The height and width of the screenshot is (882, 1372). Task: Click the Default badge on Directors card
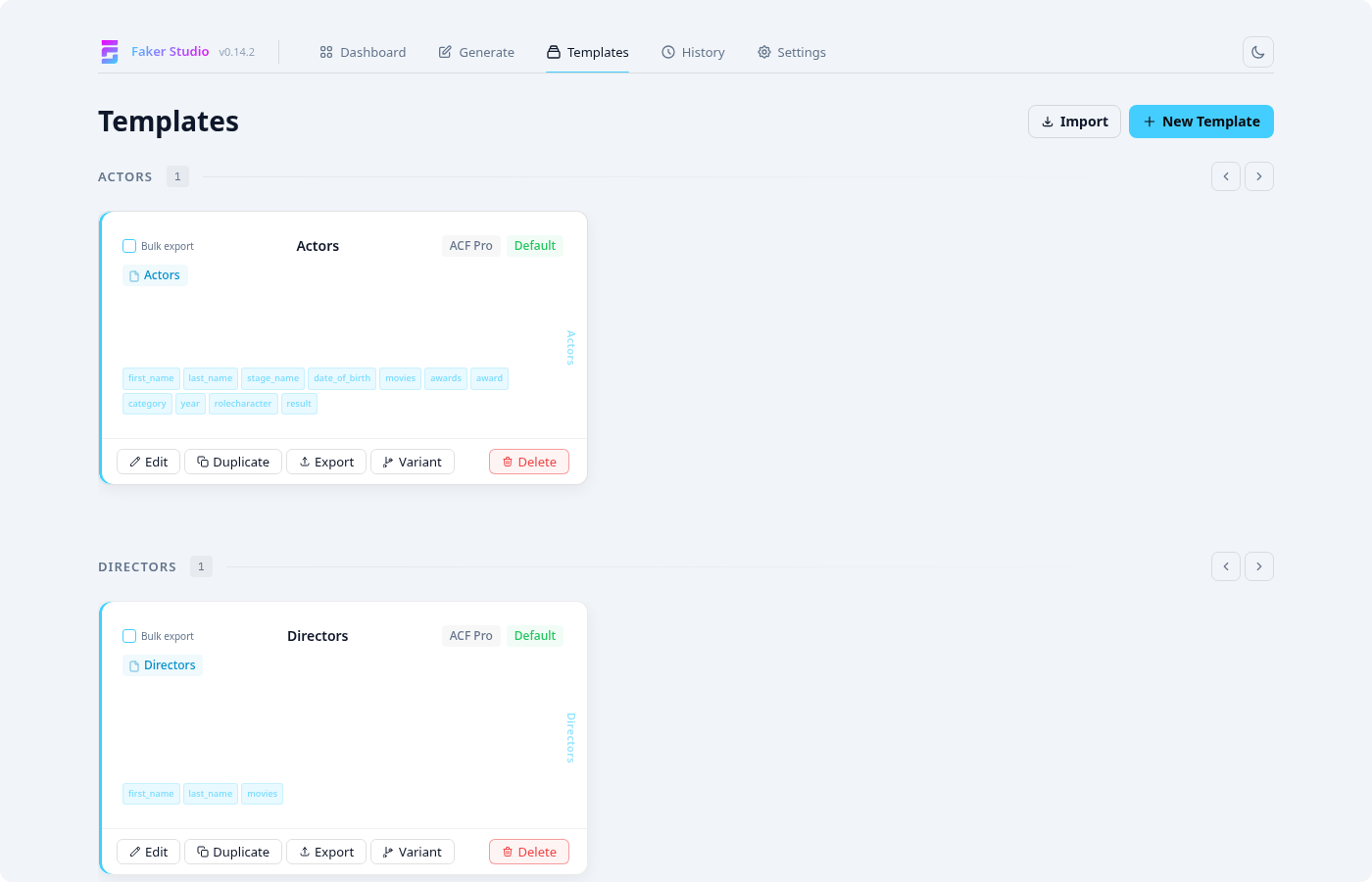click(x=535, y=636)
